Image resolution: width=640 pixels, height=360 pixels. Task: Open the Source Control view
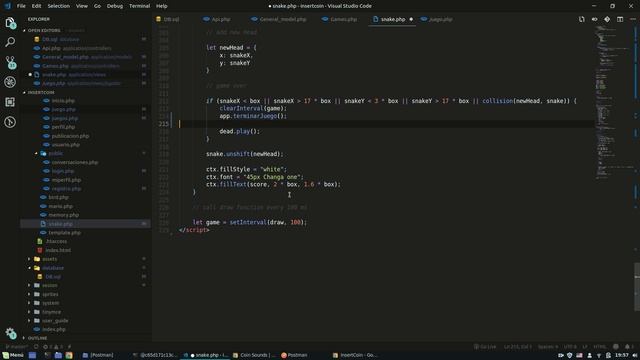pyautogui.click(x=10, y=62)
